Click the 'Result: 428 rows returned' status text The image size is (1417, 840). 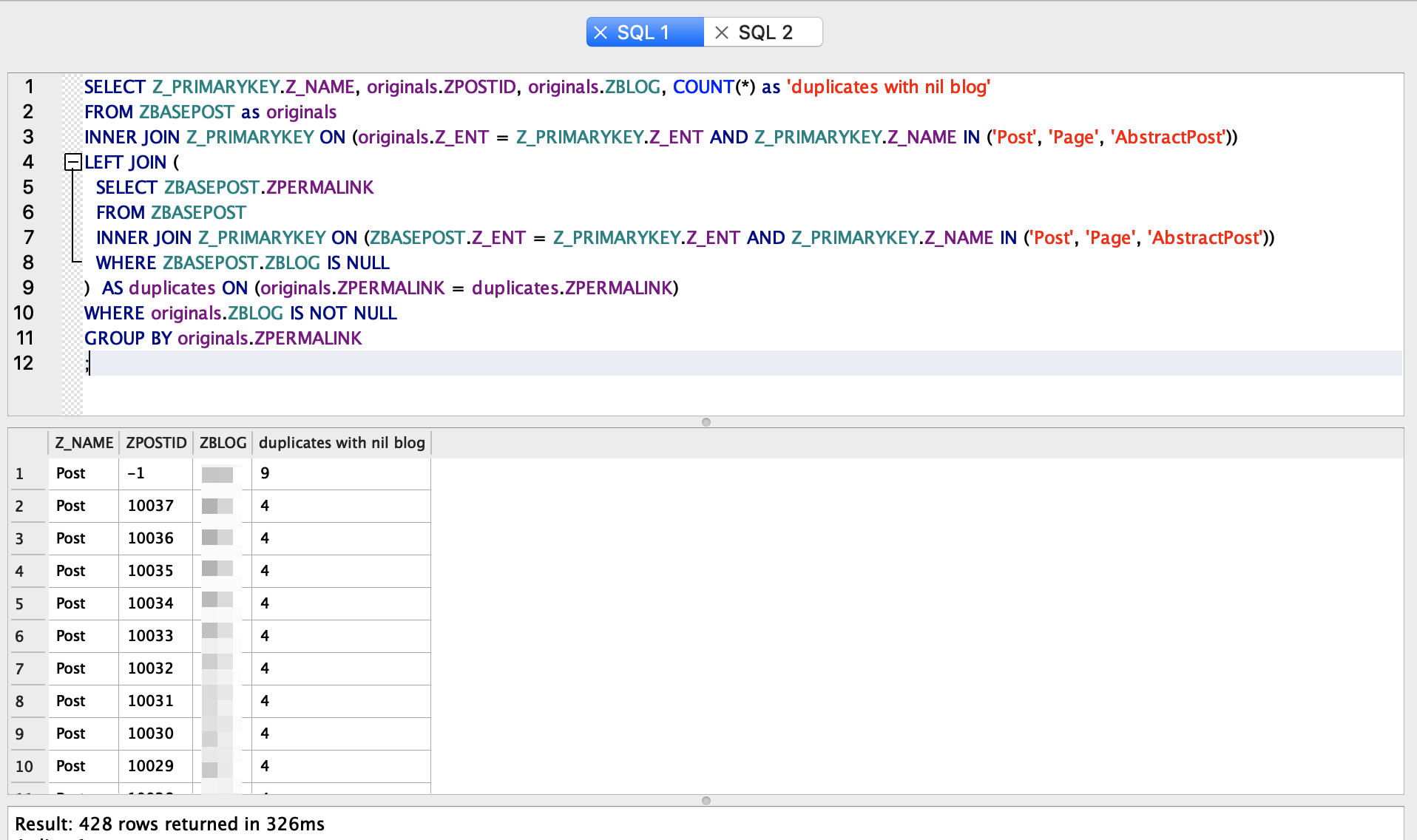pos(169,824)
